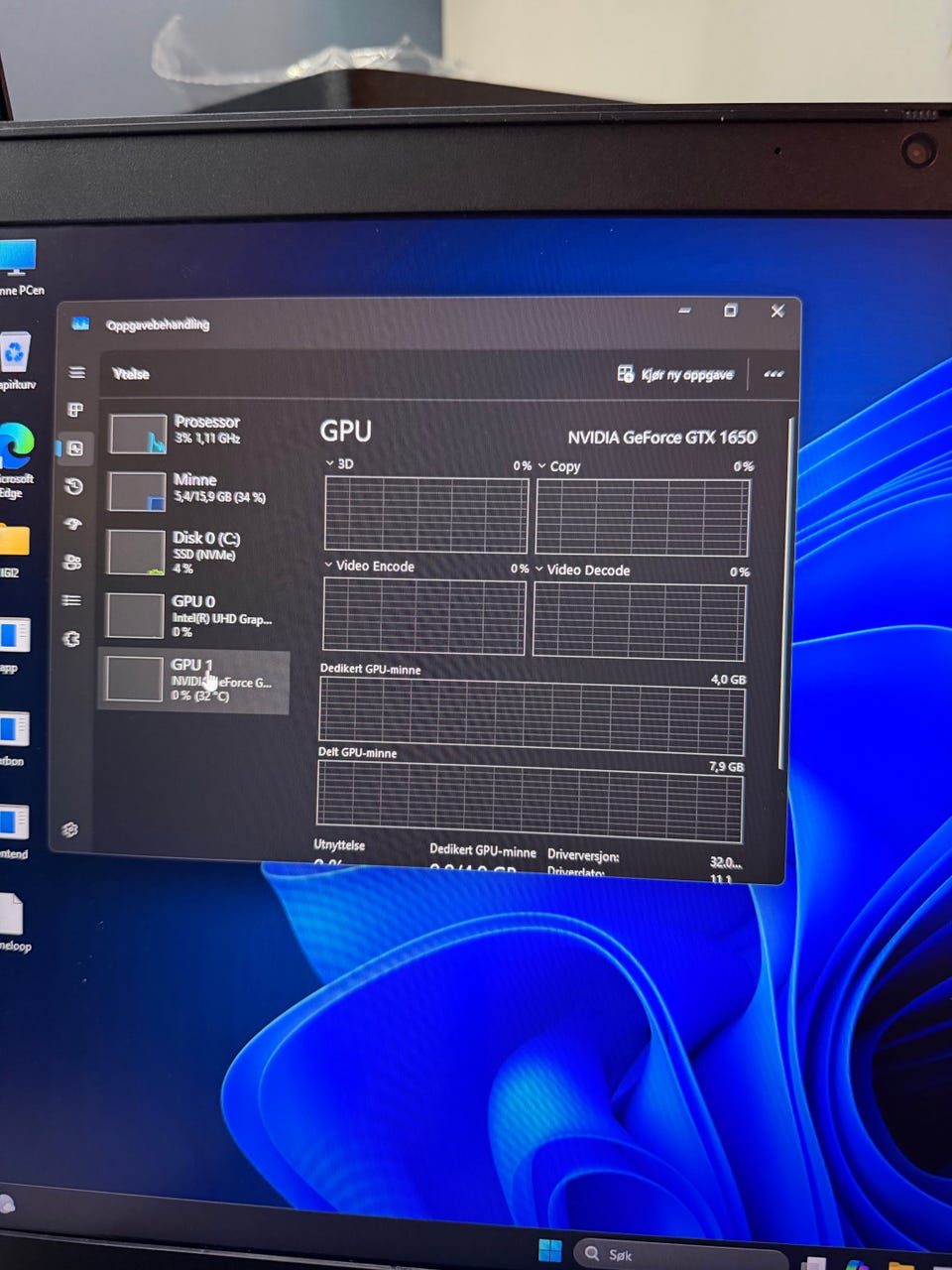Click the Task Manager app icon in title bar
The image size is (952, 1270).
(x=80, y=323)
